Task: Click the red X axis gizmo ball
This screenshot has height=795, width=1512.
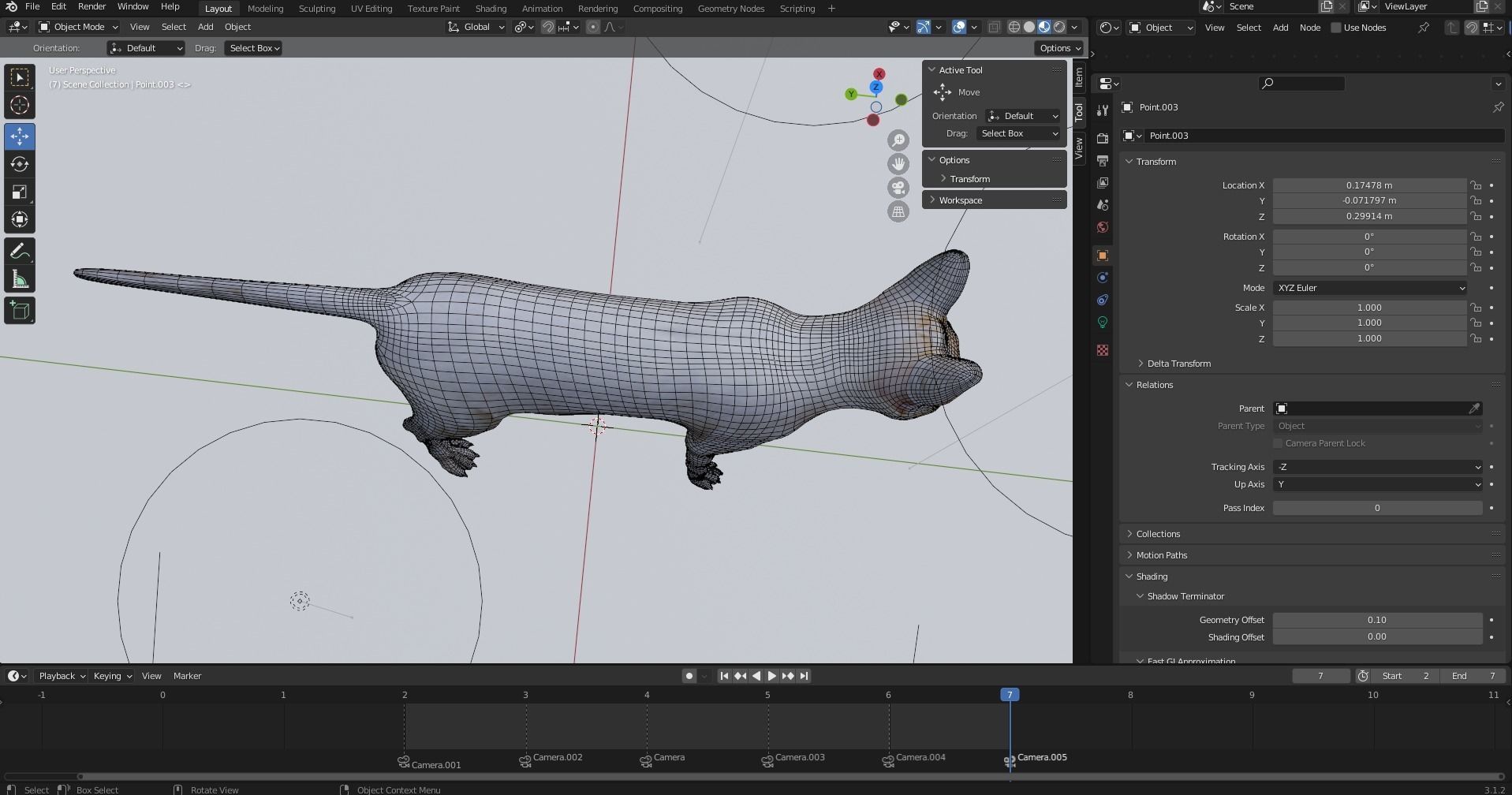Action: tap(879, 73)
